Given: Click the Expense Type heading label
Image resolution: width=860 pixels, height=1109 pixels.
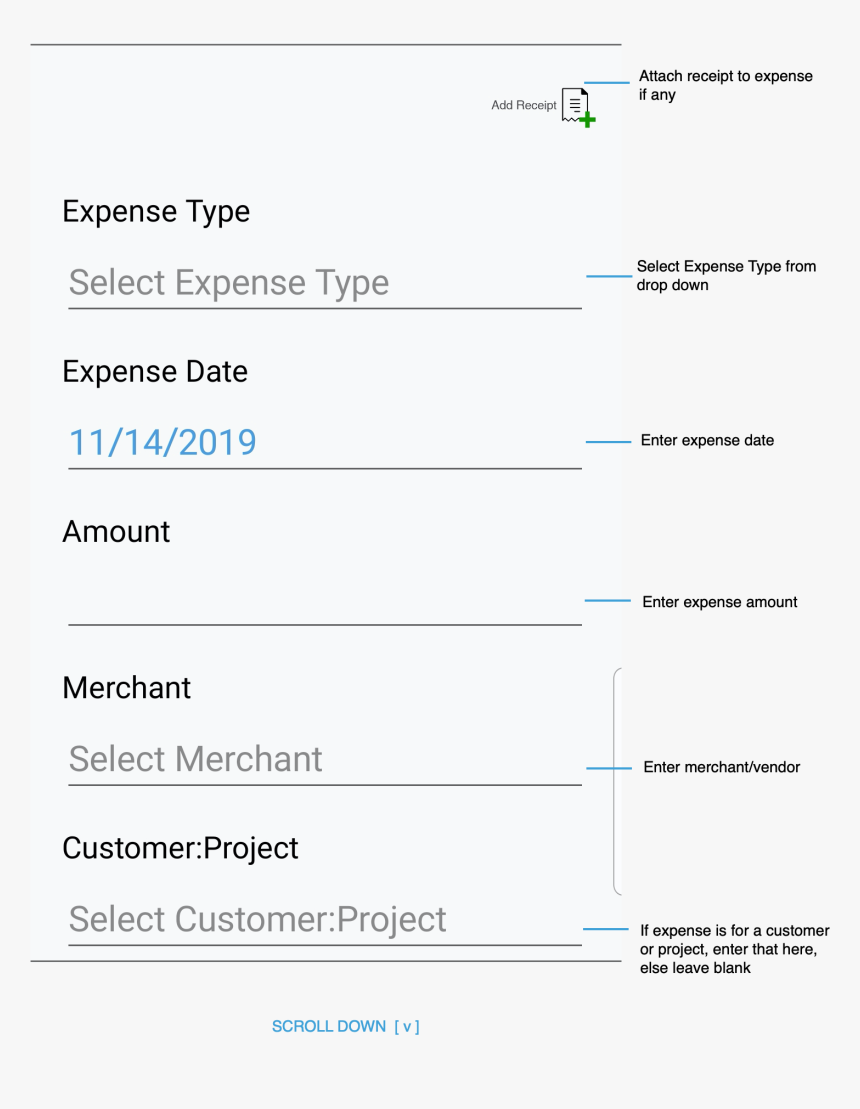Looking at the screenshot, I should [156, 212].
